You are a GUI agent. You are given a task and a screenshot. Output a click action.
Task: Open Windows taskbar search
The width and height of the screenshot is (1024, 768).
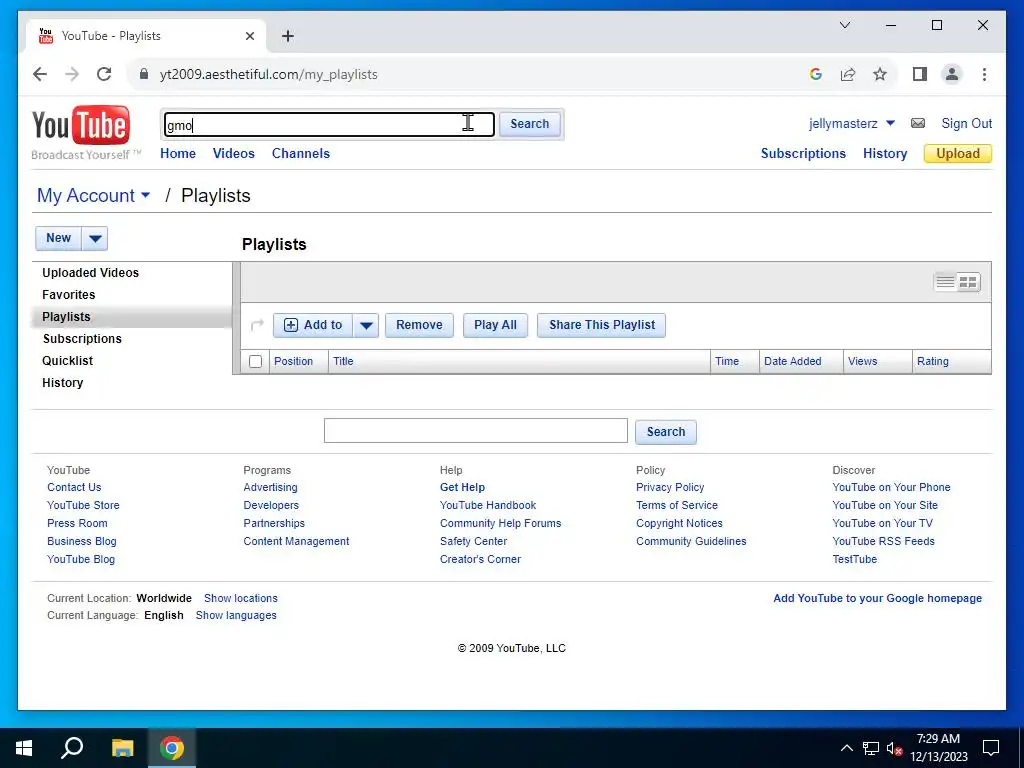click(72, 748)
